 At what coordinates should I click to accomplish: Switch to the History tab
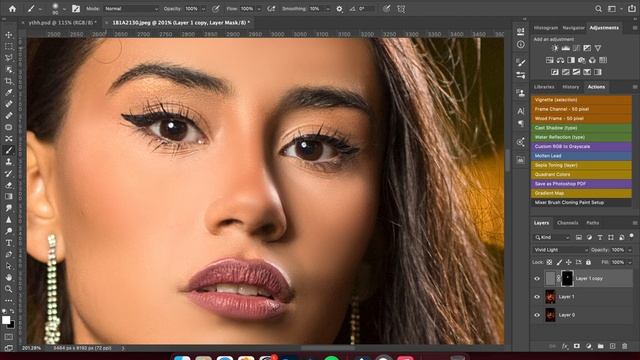pos(571,87)
